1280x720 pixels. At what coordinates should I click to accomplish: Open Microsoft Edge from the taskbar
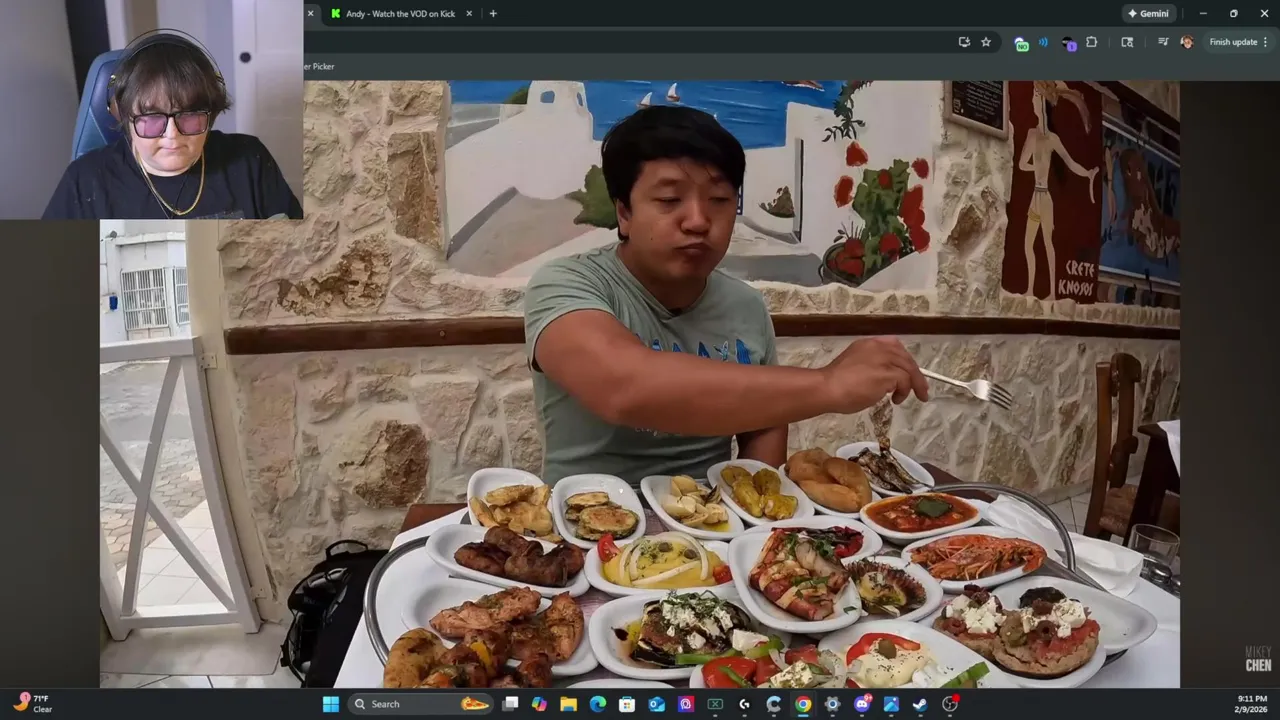pyautogui.click(x=598, y=704)
